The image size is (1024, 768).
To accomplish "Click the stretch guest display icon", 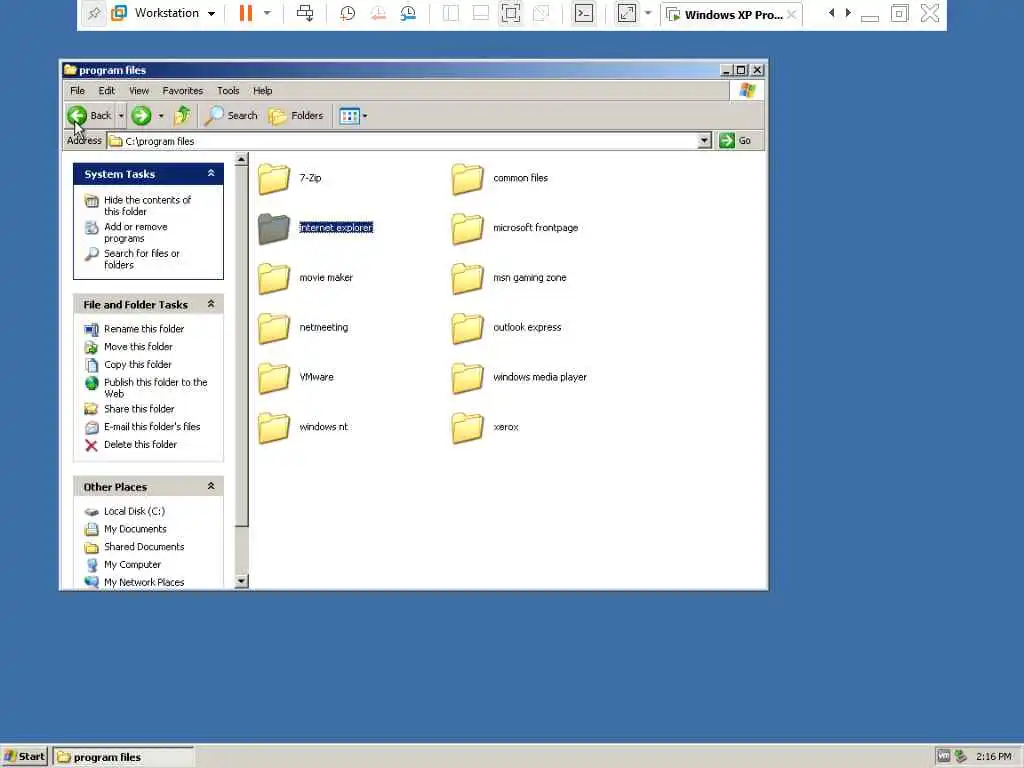I will [626, 13].
